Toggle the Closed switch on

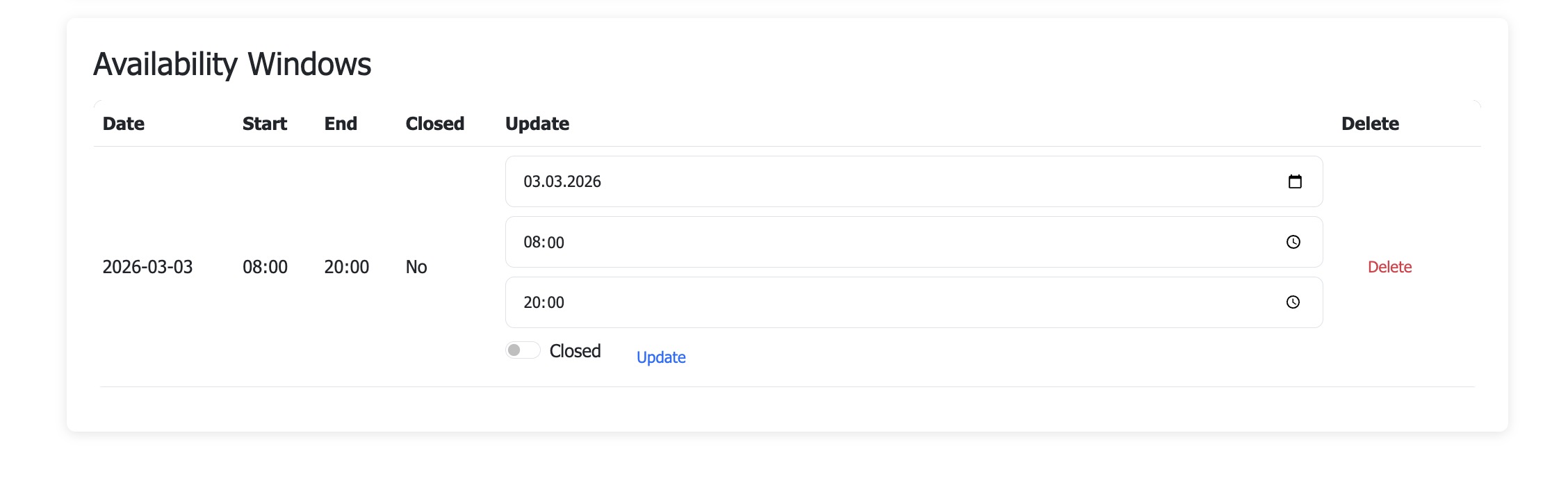(x=523, y=350)
